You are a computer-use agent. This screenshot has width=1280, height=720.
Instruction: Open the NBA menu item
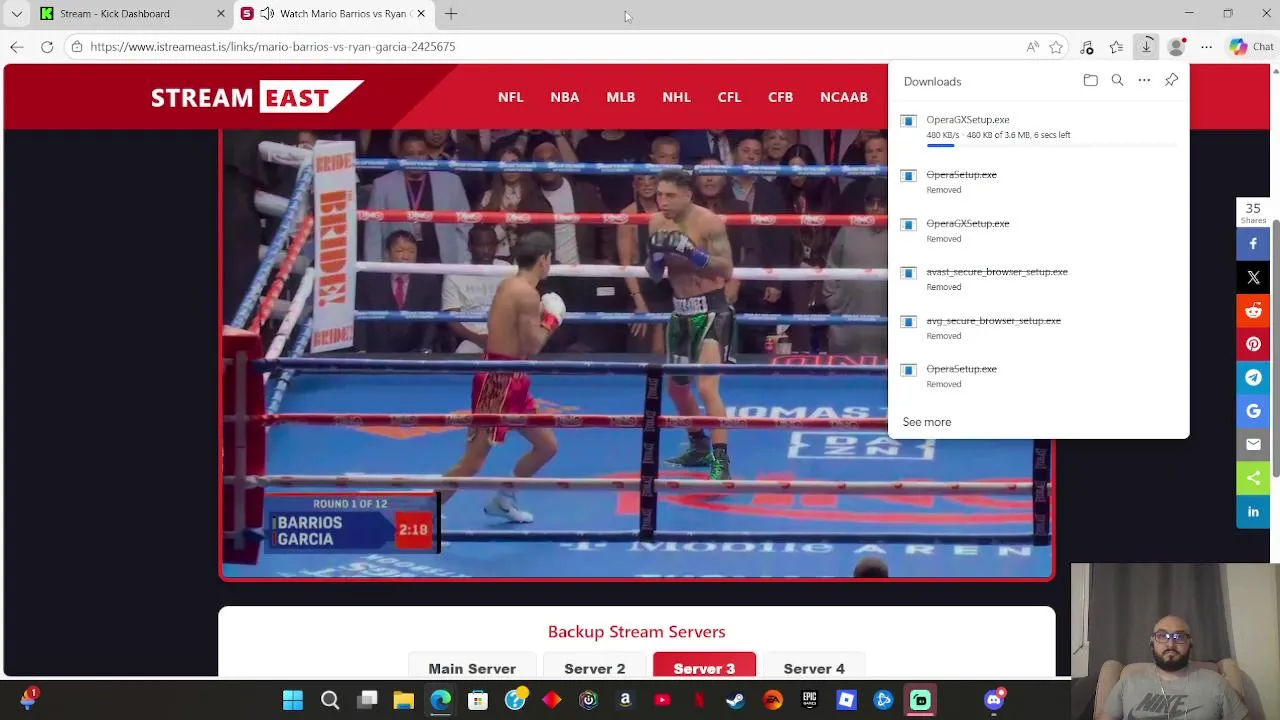coord(564,97)
